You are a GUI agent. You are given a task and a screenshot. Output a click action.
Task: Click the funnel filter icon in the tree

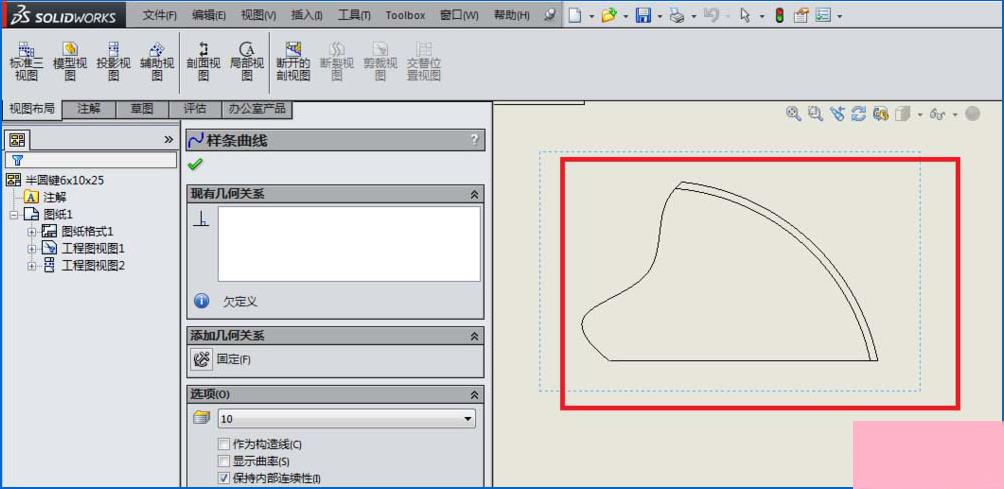coord(17,160)
